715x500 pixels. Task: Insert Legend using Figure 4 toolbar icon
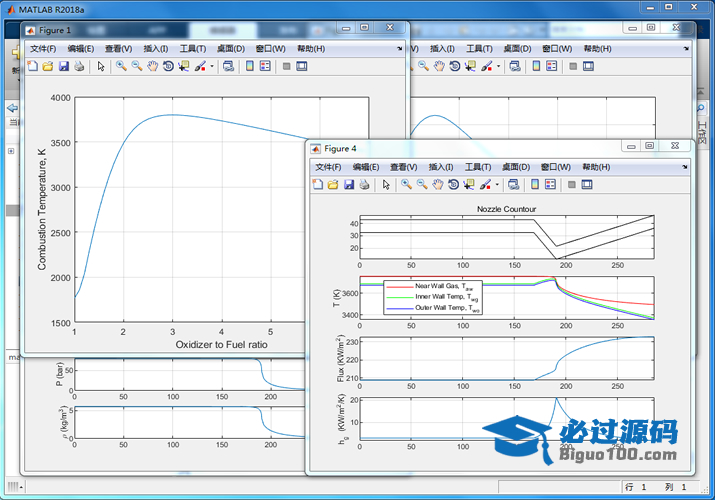click(x=550, y=185)
